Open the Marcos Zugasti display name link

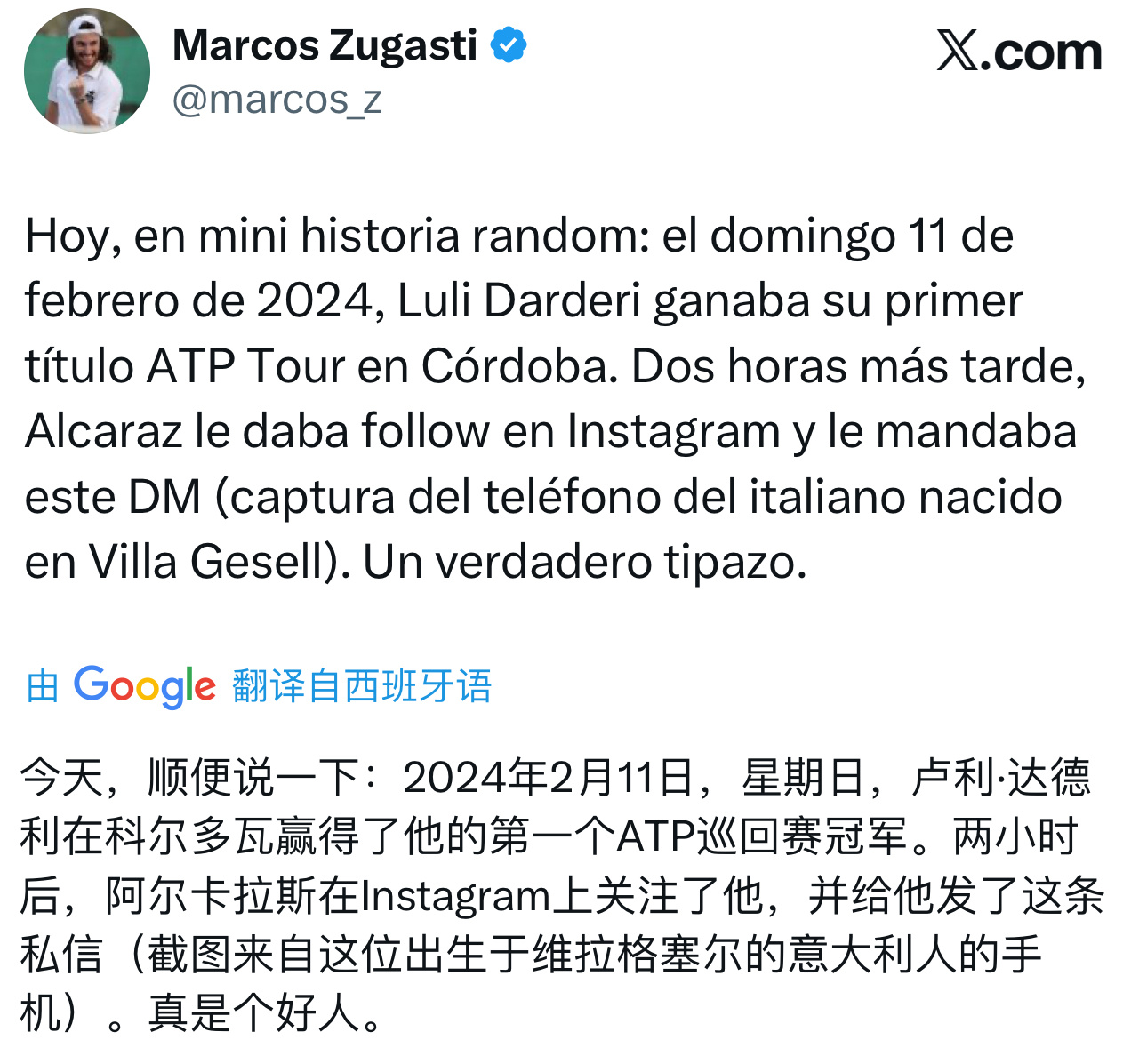pos(325,45)
